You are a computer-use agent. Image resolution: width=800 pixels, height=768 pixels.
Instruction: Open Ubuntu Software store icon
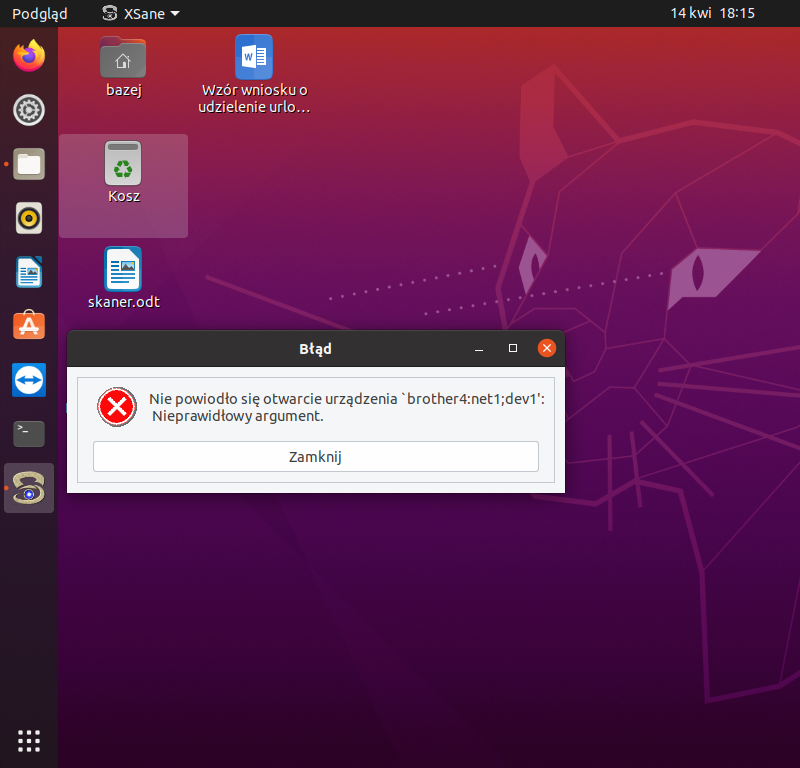pos(29,325)
